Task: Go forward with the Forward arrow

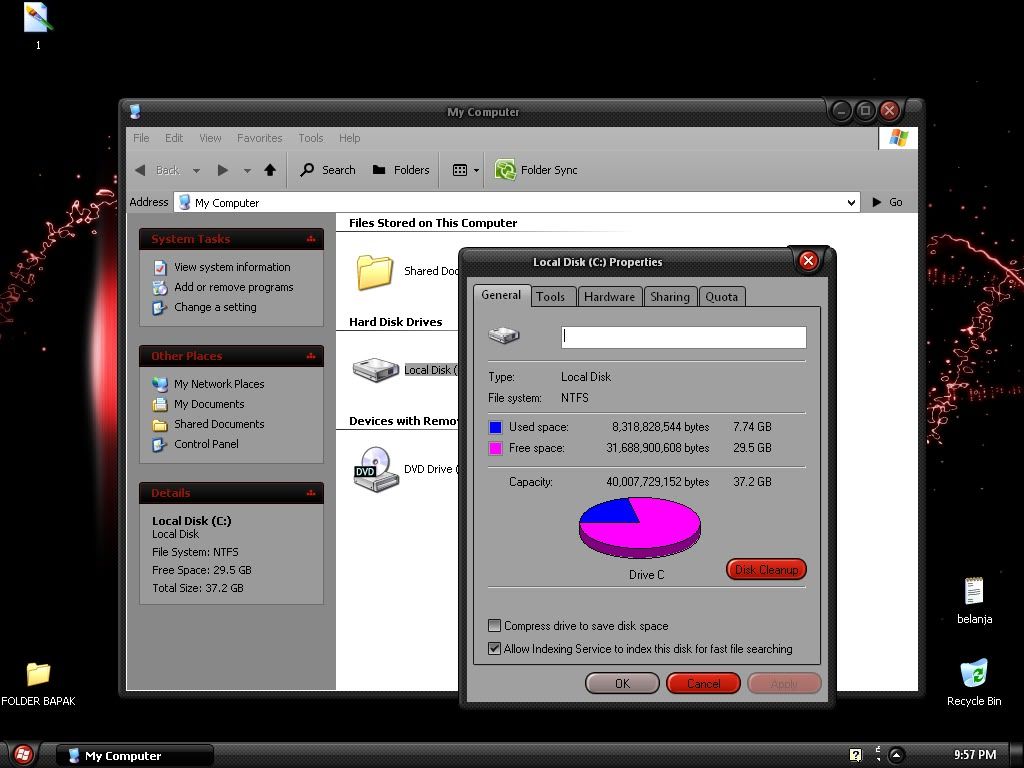Action: [223, 170]
